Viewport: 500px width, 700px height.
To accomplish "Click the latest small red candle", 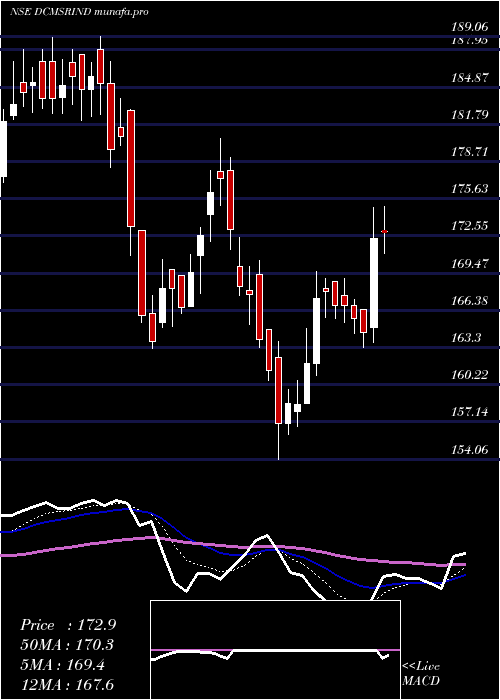I will [x=384, y=231].
